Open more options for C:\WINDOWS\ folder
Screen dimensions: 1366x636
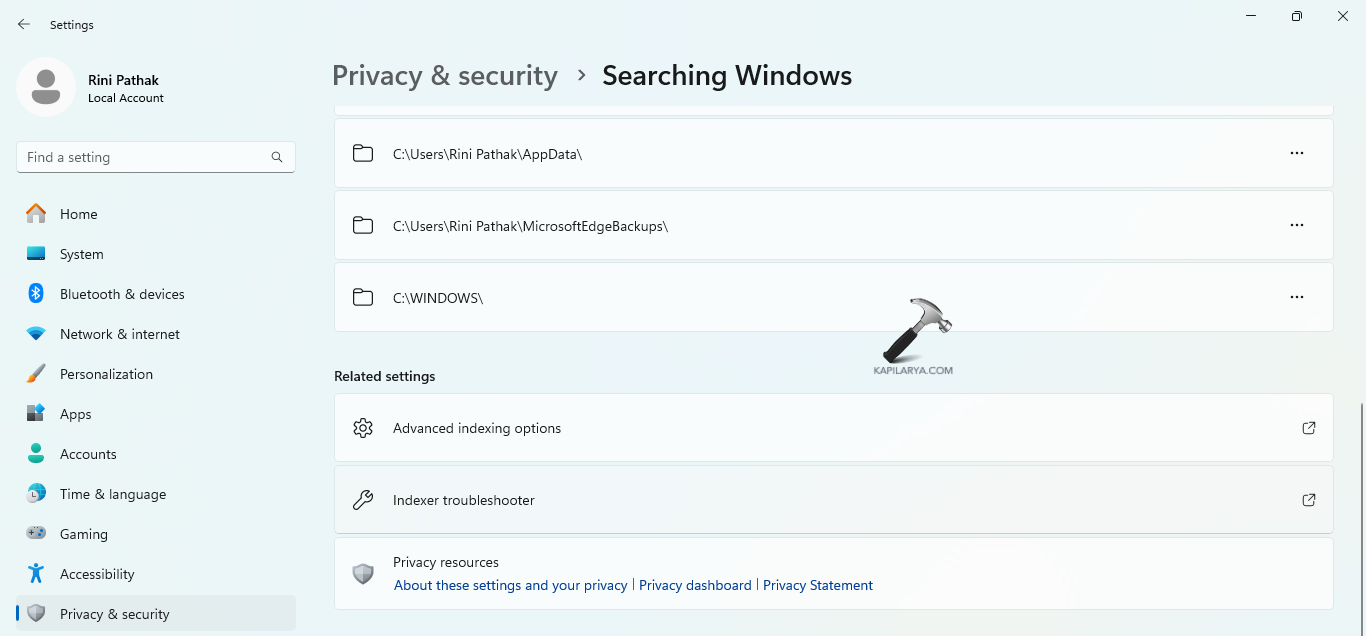pos(1297,297)
